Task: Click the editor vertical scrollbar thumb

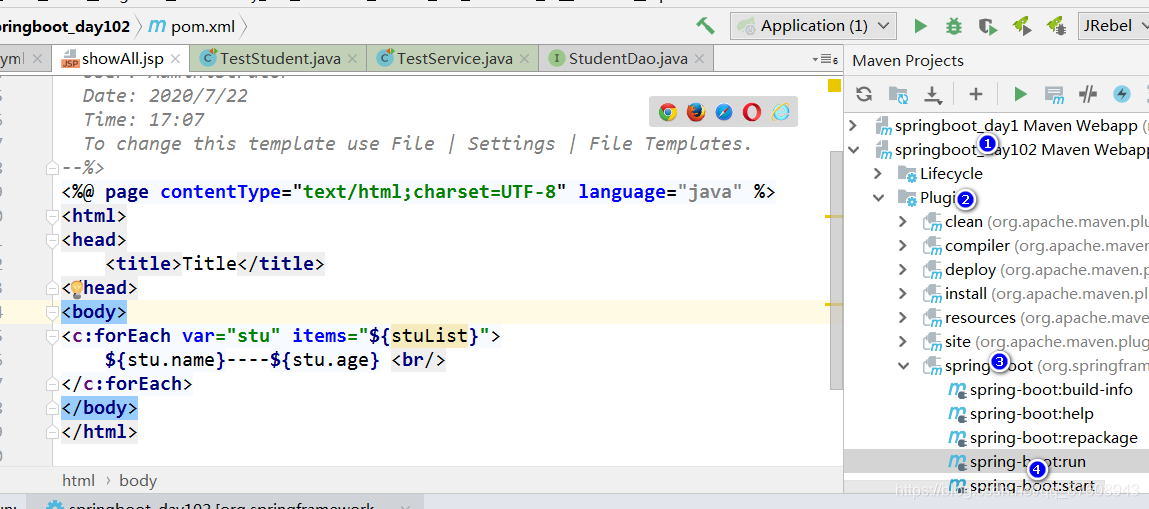Action: (x=836, y=271)
